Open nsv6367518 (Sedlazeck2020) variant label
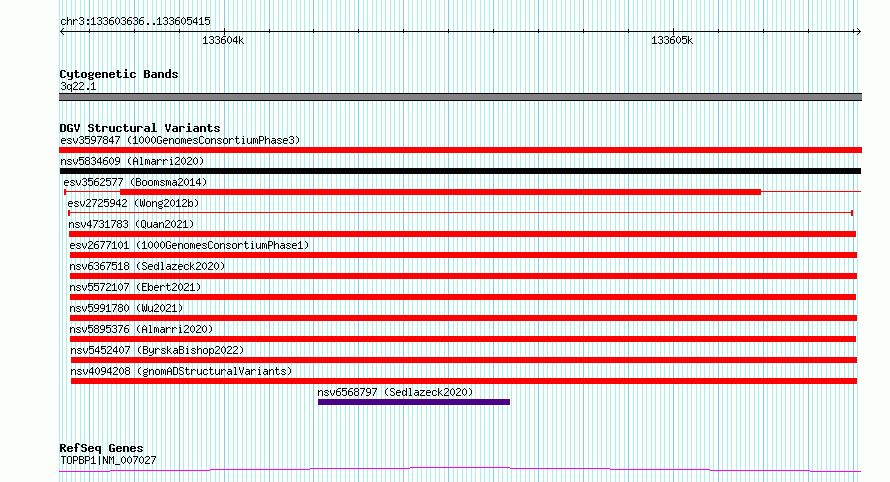The width and height of the screenshot is (890, 482). [147, 266]
